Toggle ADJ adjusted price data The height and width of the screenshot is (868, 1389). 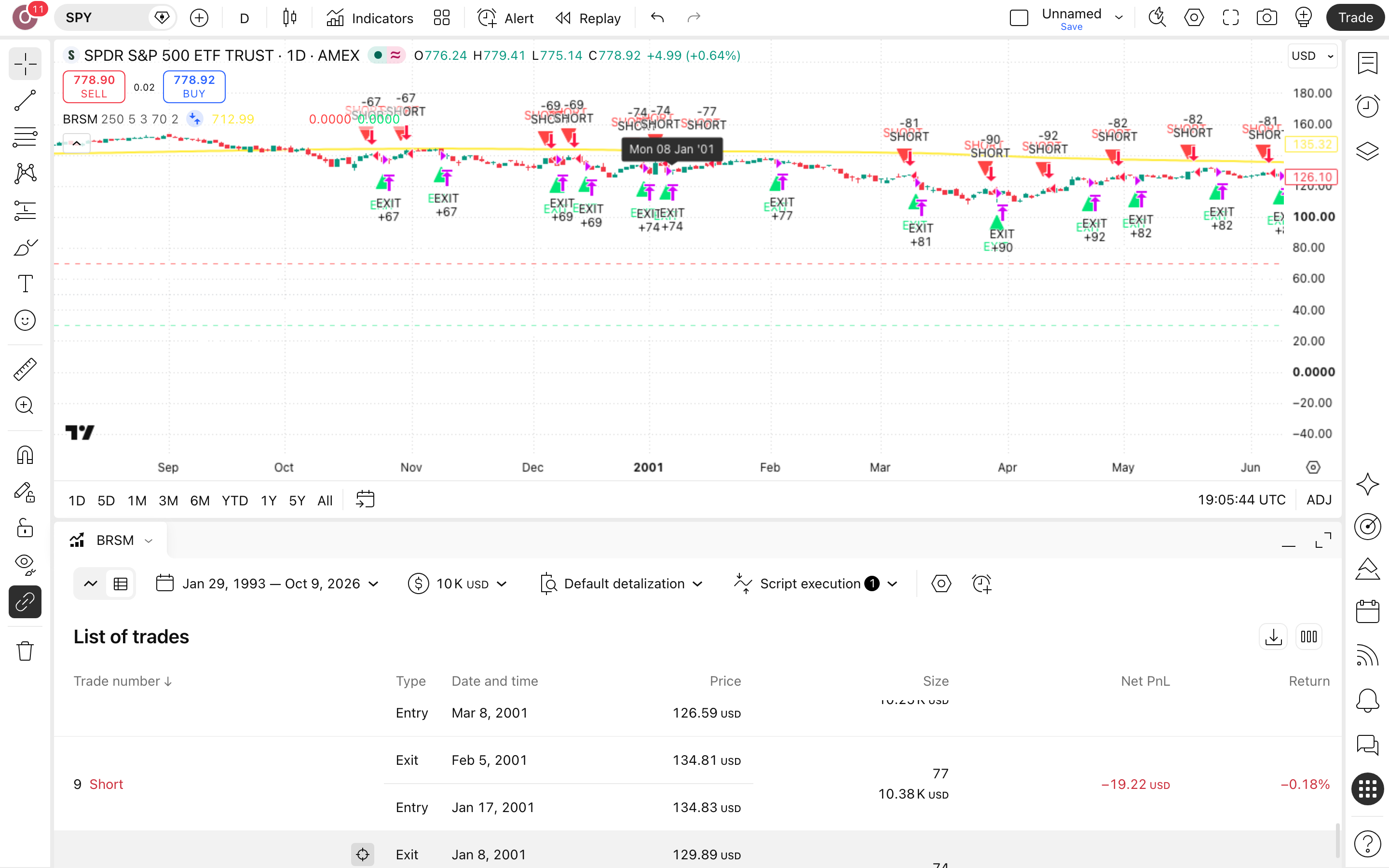coord(1319,500)
